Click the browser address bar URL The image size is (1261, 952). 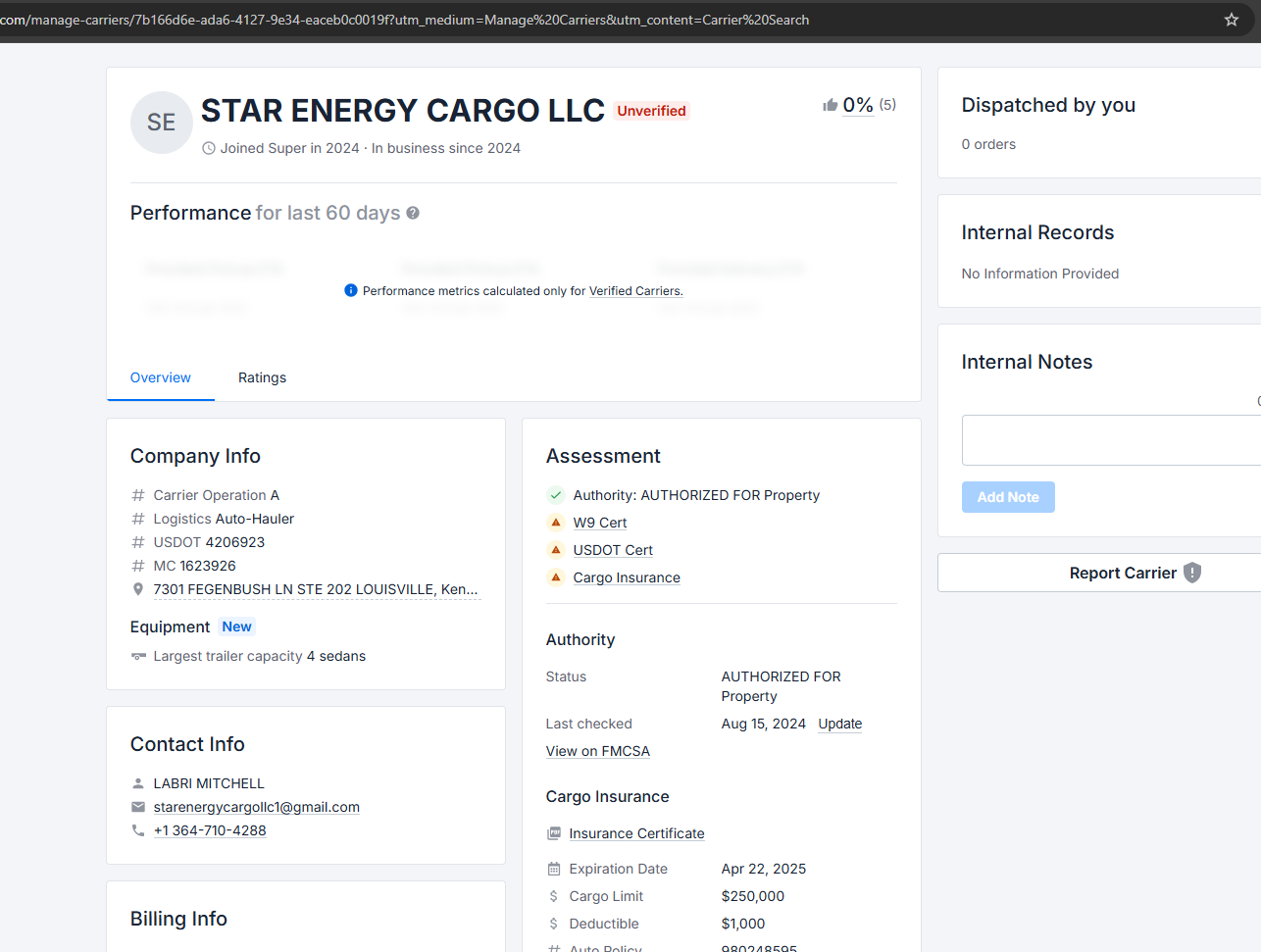pyautogui.click(x=405, y=20)
